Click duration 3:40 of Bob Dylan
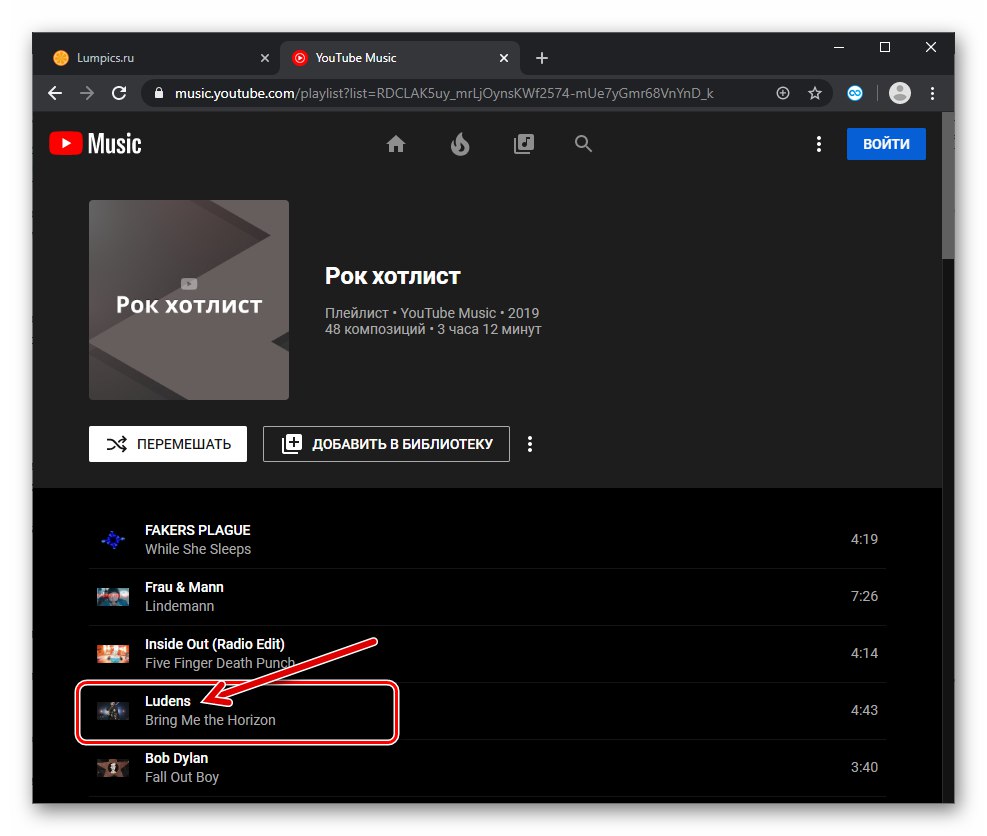 tap(864, 767)
